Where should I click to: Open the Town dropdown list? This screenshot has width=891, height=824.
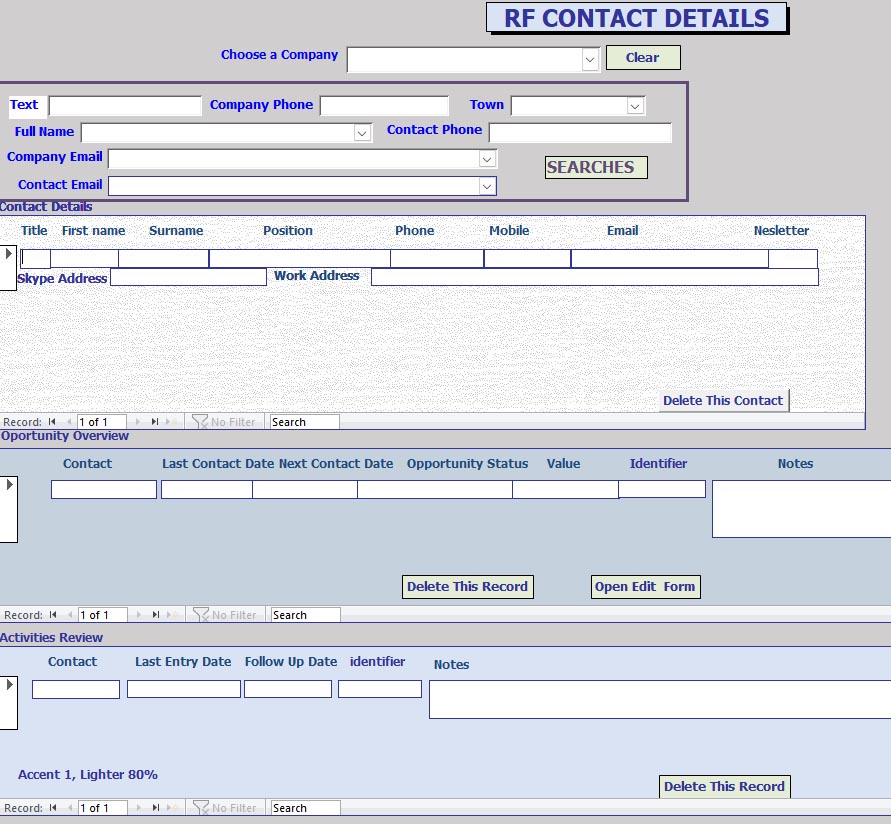tap(635, 106)
